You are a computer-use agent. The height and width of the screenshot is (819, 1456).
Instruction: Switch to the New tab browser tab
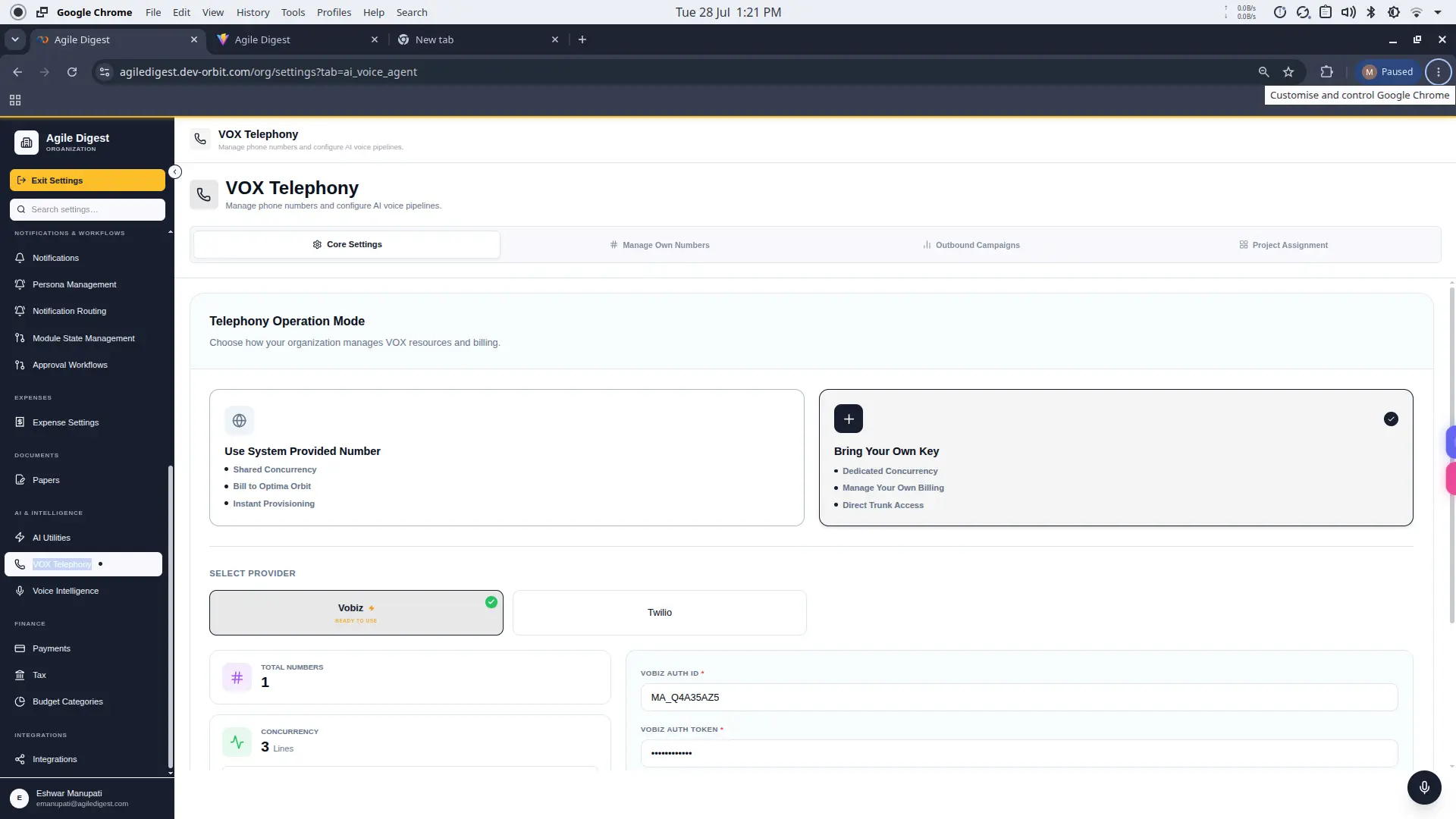(478, 39)
